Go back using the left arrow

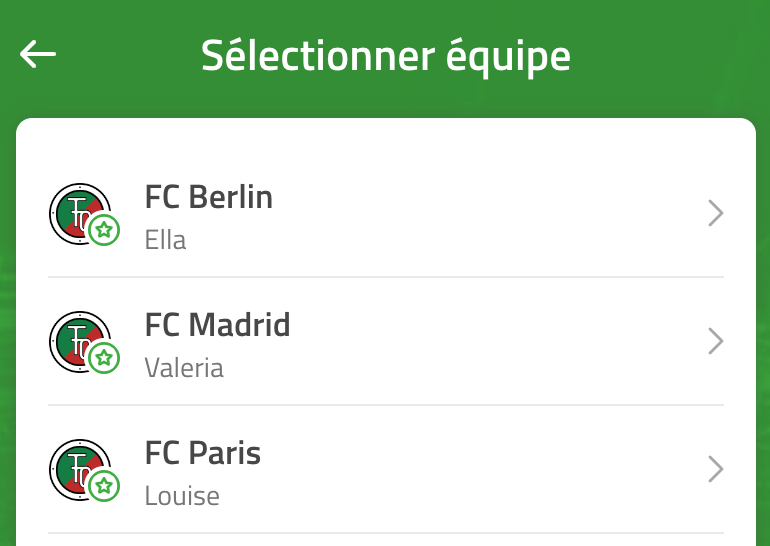click(38, 54)
